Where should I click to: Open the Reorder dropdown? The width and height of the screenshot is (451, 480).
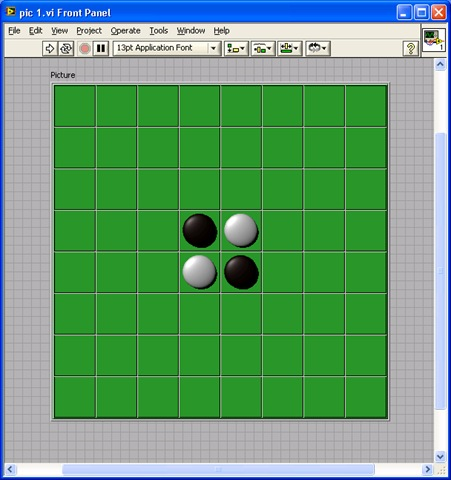(x=317, y=48)
